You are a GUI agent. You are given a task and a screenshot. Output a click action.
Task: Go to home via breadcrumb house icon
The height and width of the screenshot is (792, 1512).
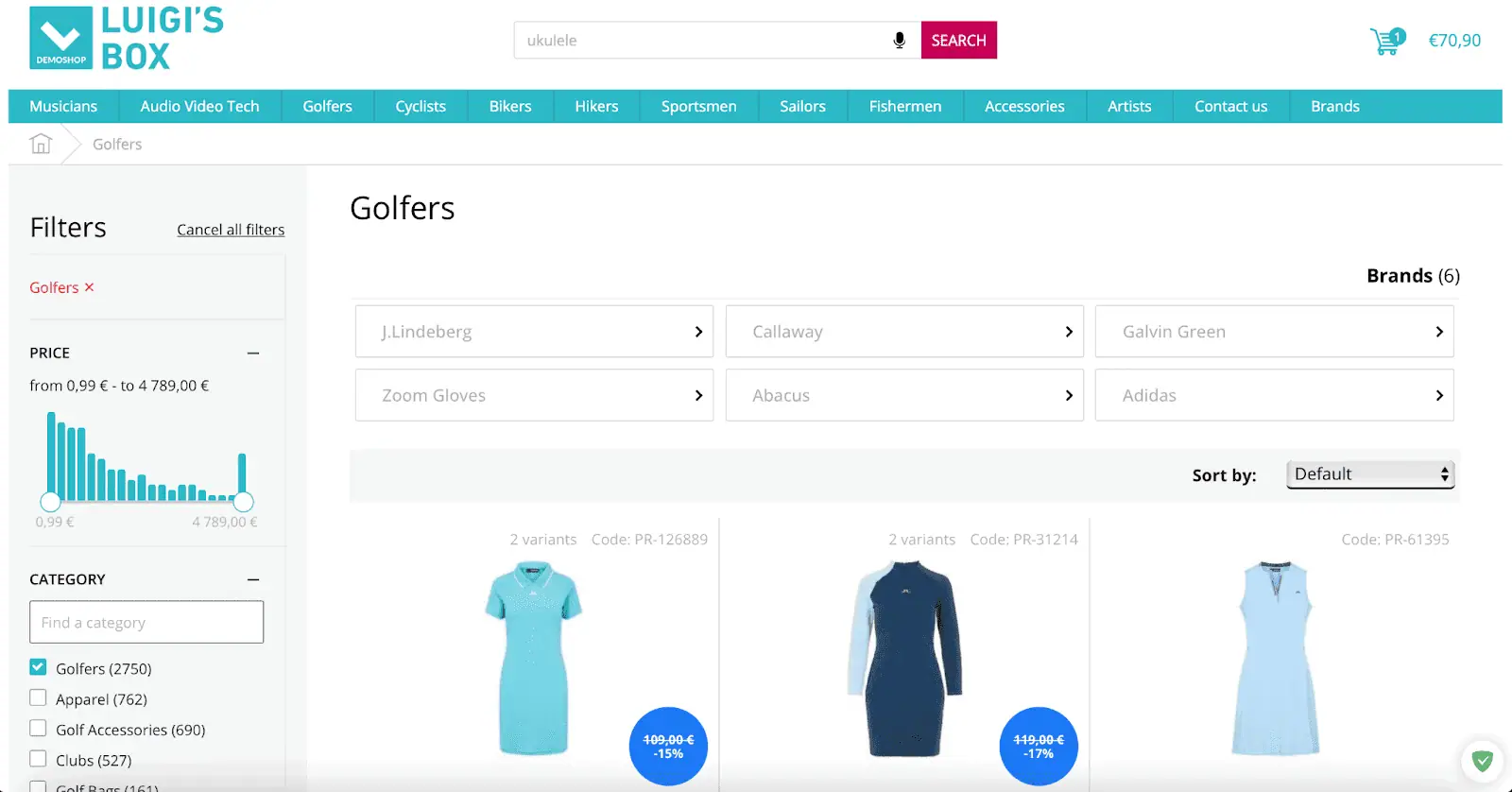[41, 144]
